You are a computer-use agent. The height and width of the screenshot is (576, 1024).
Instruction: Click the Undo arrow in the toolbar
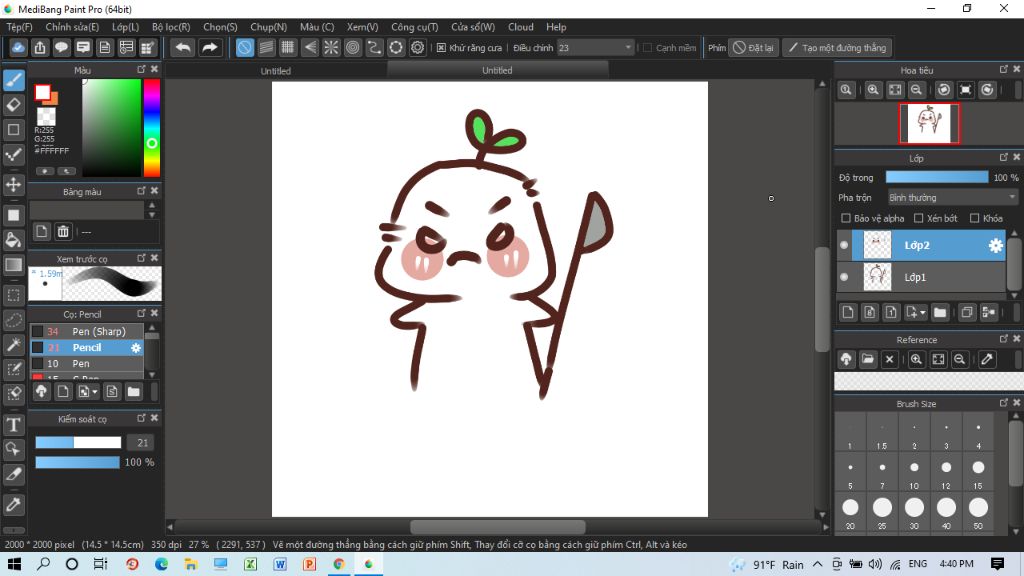point(183,48)
